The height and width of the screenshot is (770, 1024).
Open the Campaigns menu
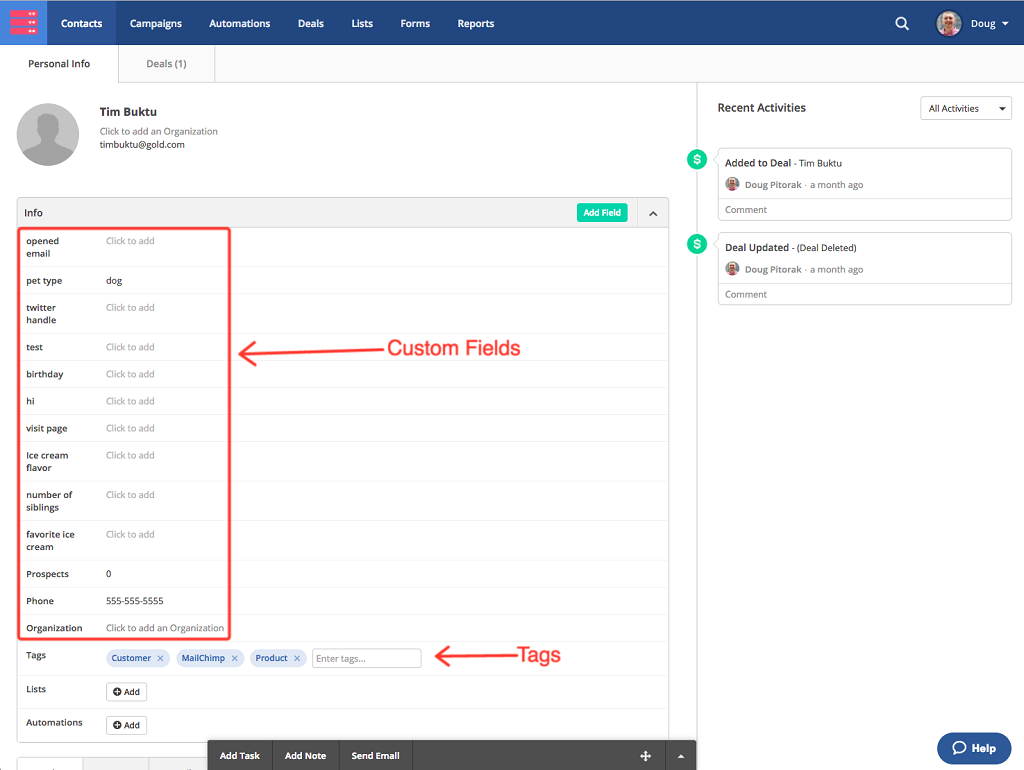pyautogui.click(x=156, y=24)
